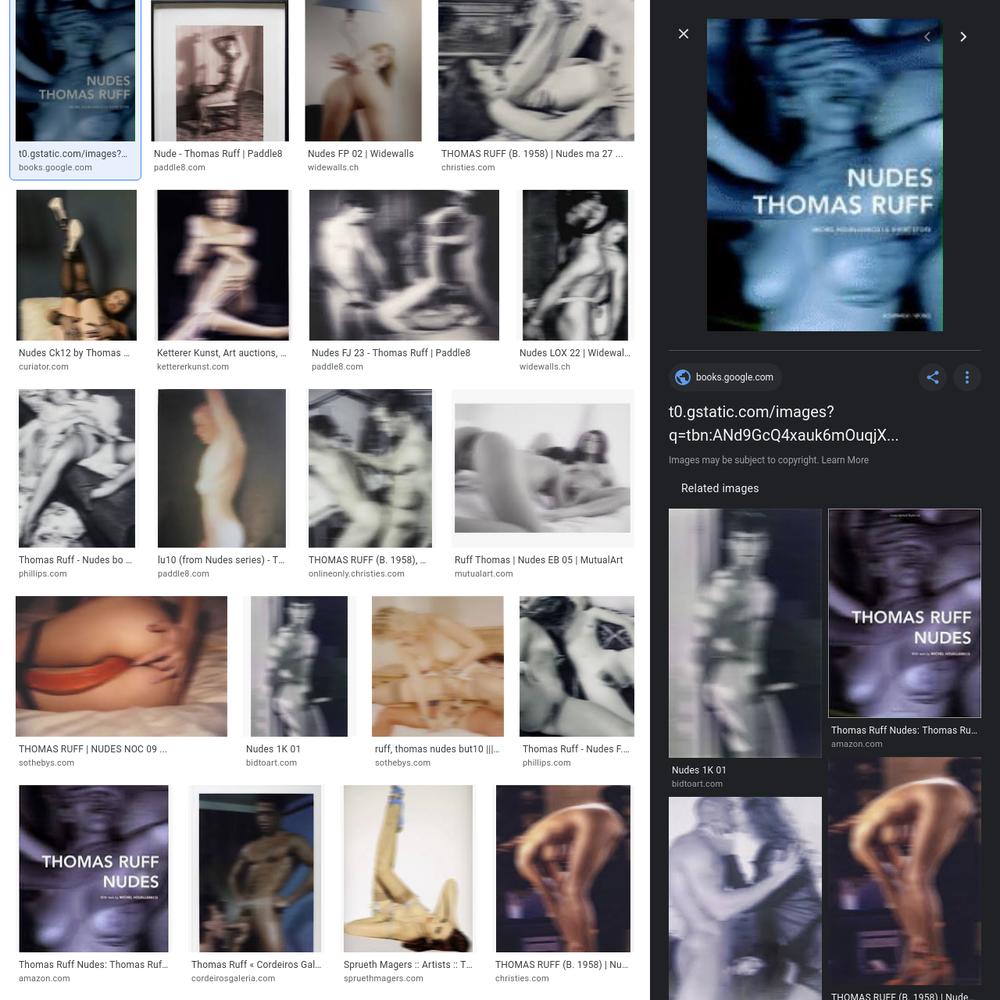Select the amazon.com book cover thumbnail in grid
The height and width of the screenshot is (1000, 1000).
pos(94,869)
